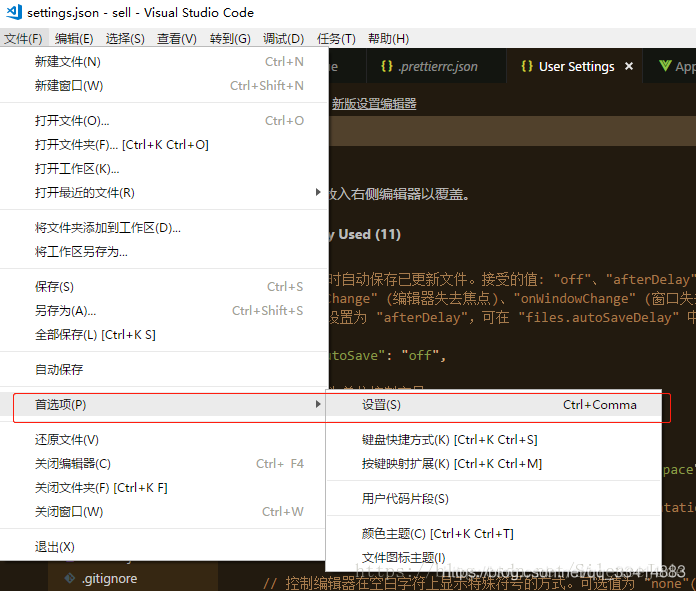
Task: Open the 任务(T) menu
Action: click(336, 39)
